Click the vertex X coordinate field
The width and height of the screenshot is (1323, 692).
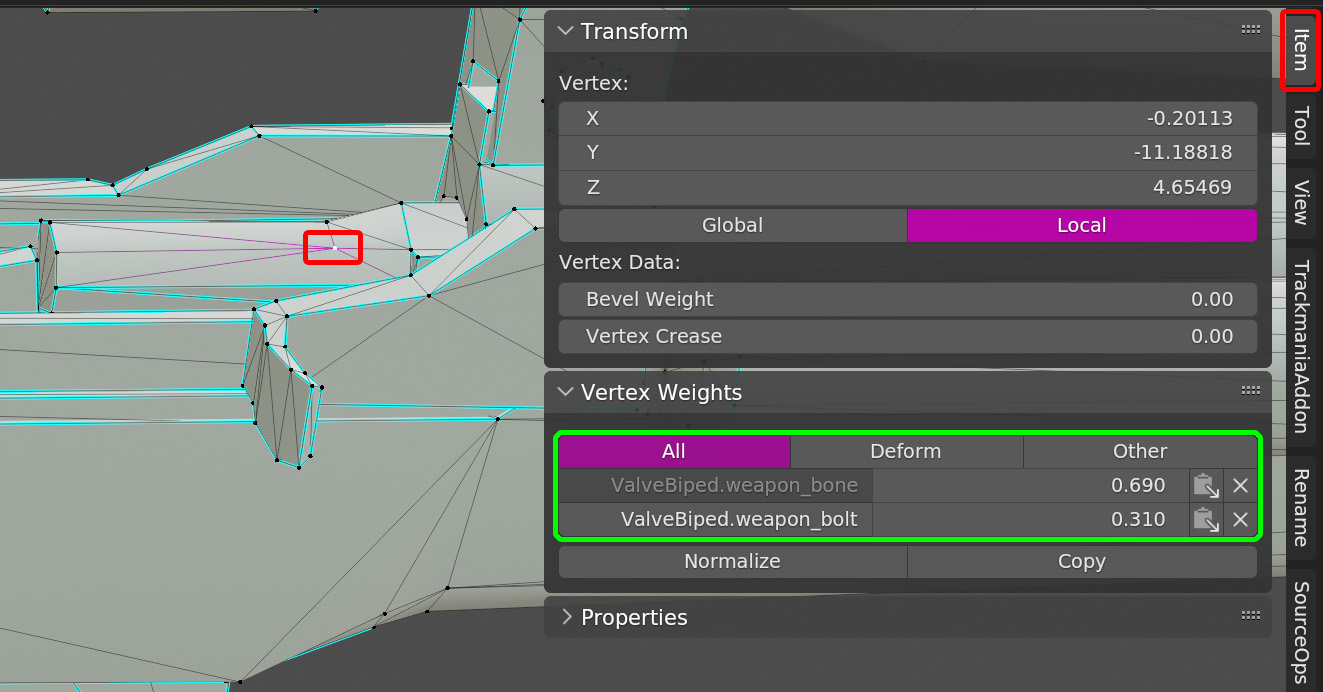point(908,118)
